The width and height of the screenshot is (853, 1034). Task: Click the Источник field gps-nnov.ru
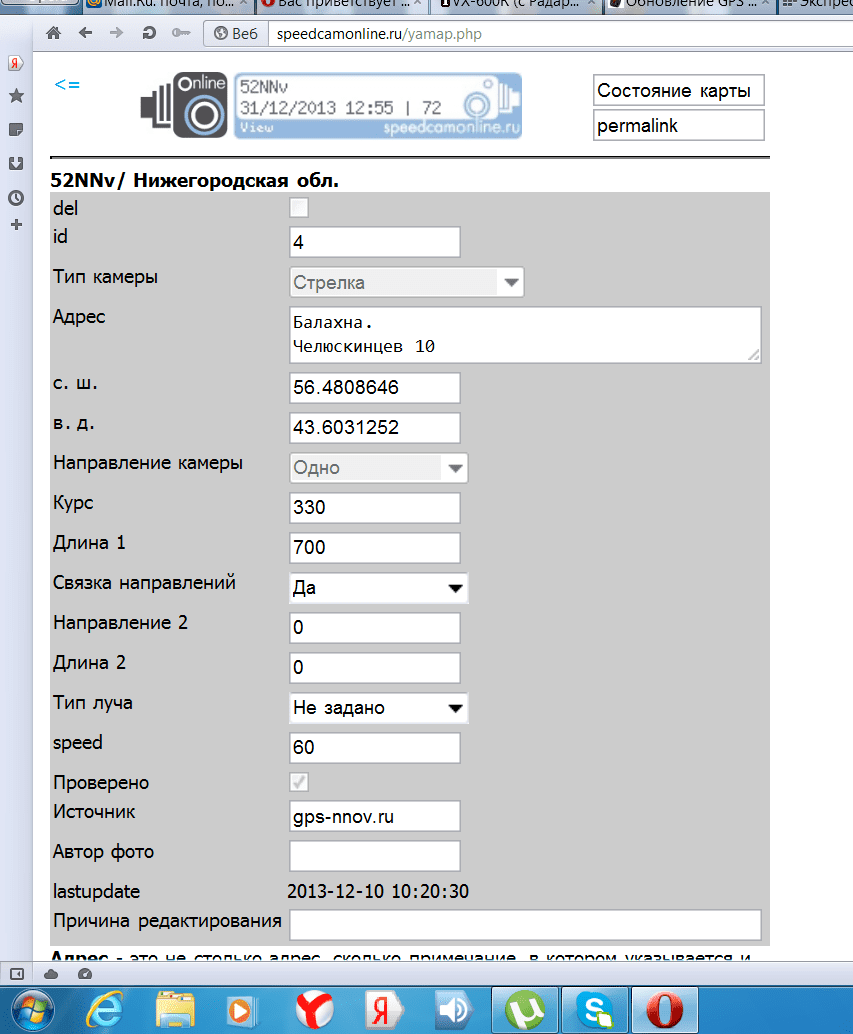pos(374,816)
